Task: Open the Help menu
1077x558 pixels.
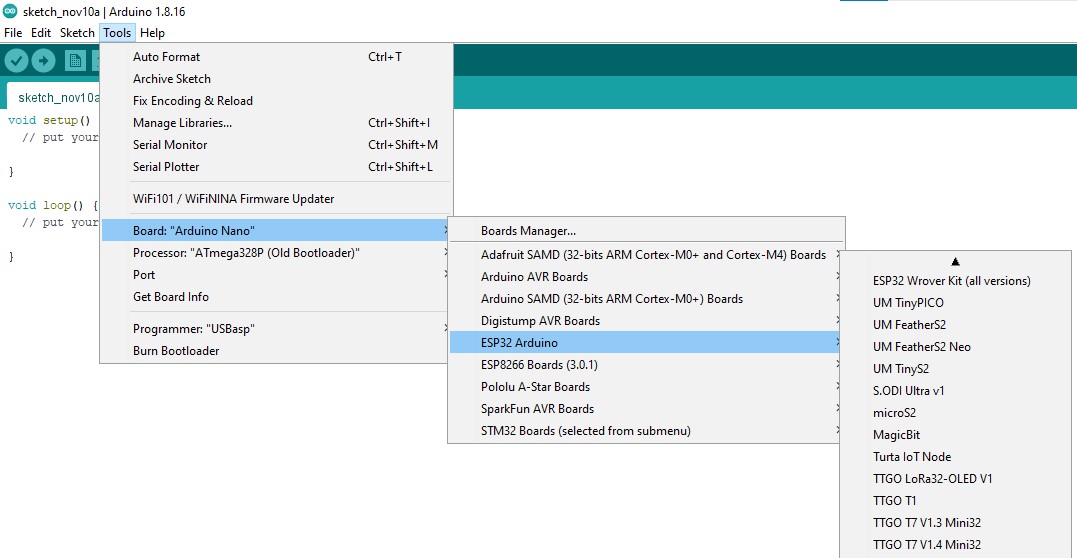Action: point(152,33)
